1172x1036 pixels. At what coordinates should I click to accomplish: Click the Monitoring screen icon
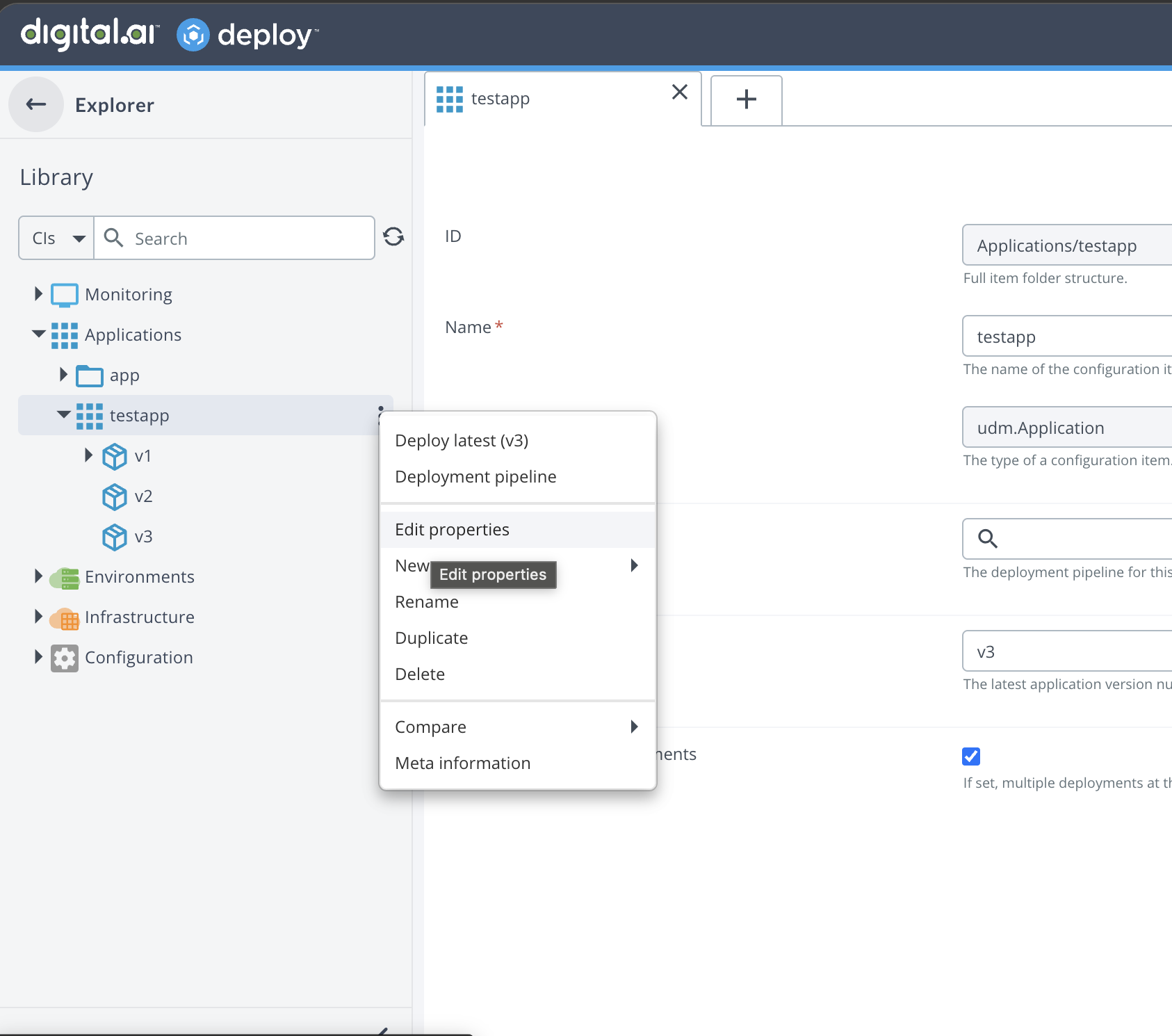pyautogui.click(x=65, y=295)
